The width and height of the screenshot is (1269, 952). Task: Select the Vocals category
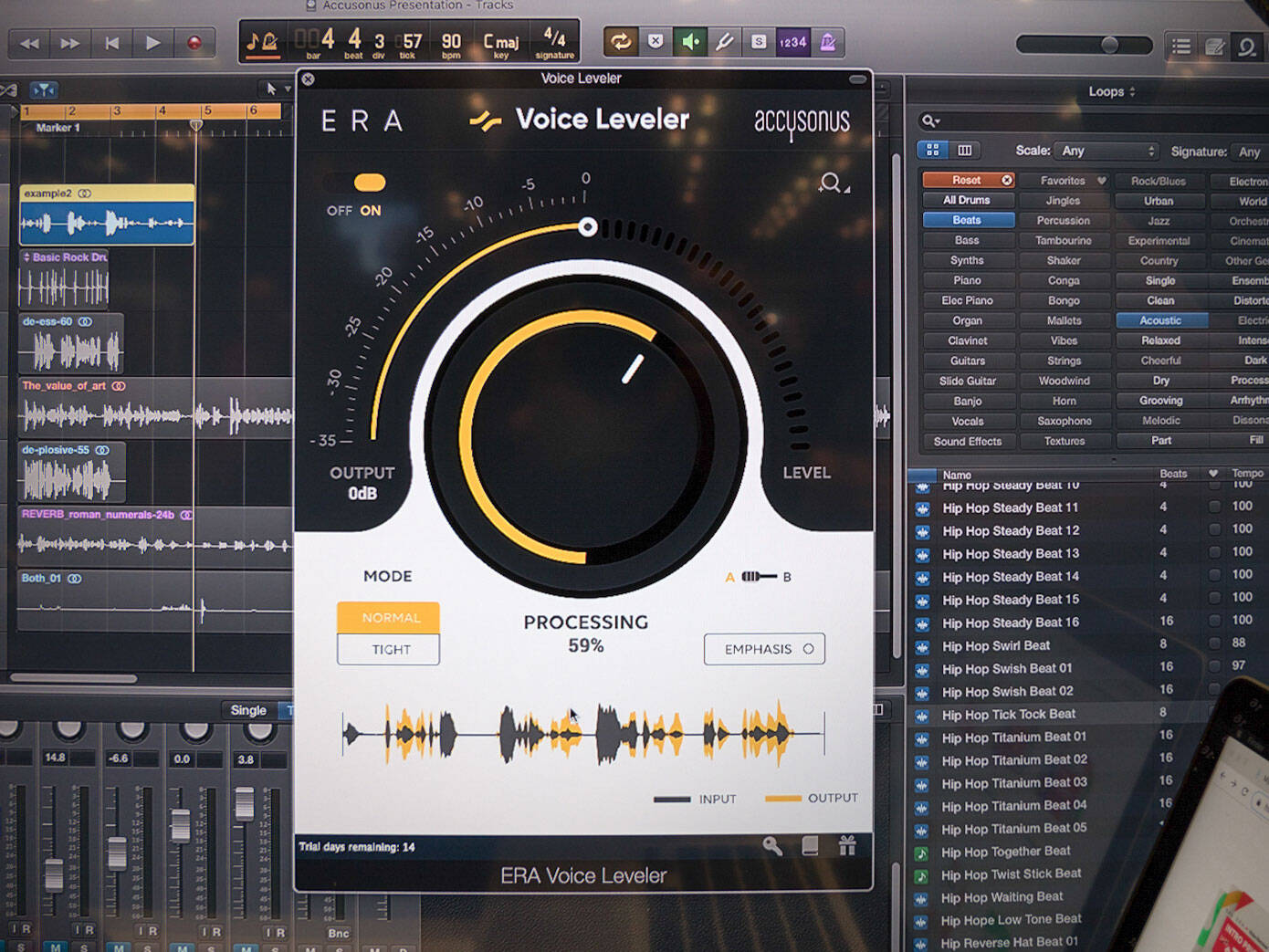(967, 421)
